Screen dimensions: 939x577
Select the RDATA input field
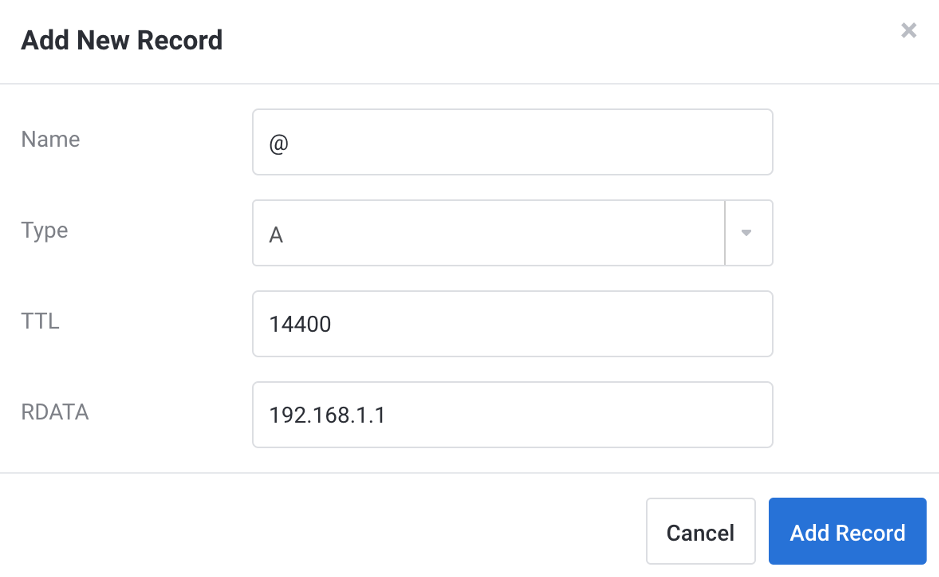click(512, 414)
